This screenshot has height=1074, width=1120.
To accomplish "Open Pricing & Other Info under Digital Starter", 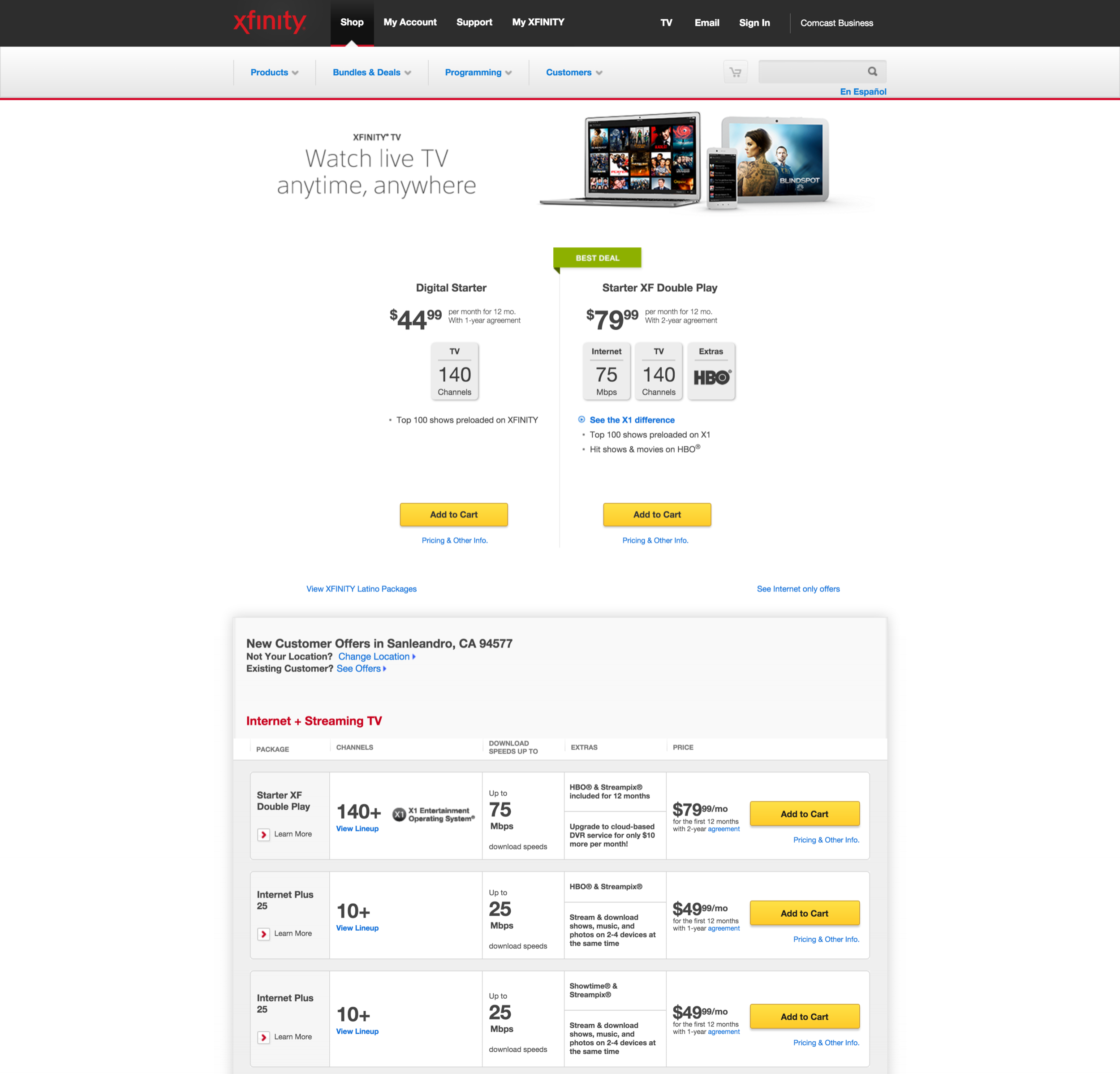I will coord(454,540).
